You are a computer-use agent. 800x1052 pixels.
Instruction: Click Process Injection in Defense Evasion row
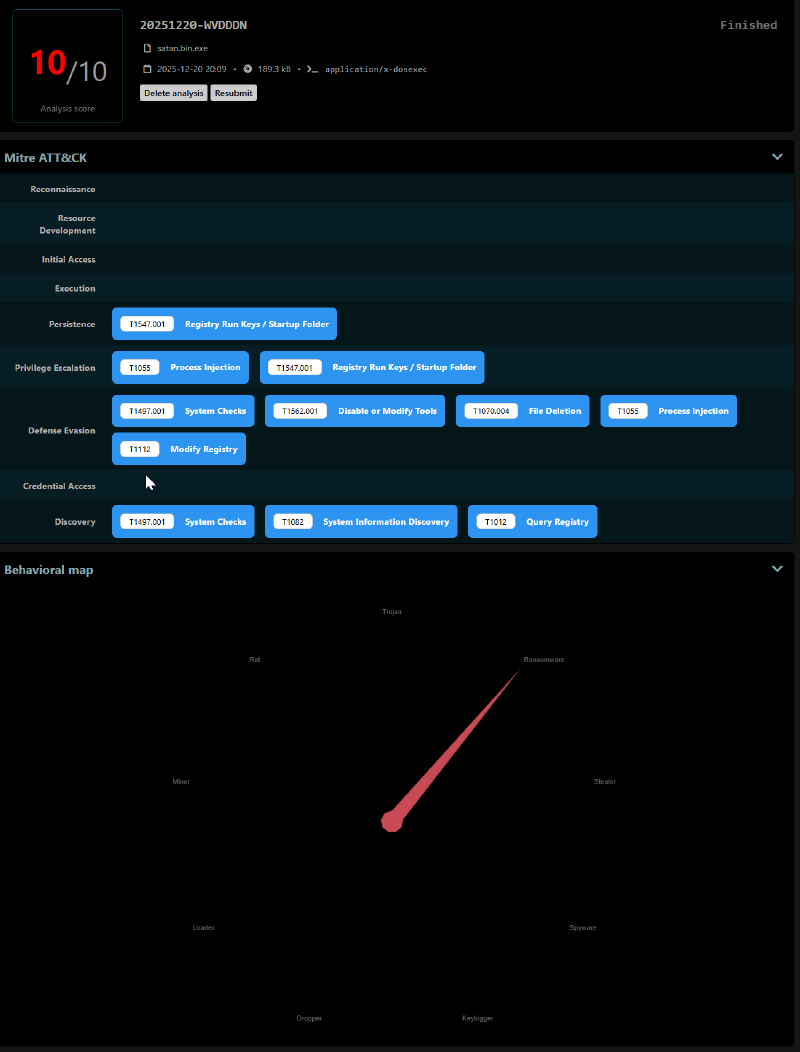click(668, 411)
